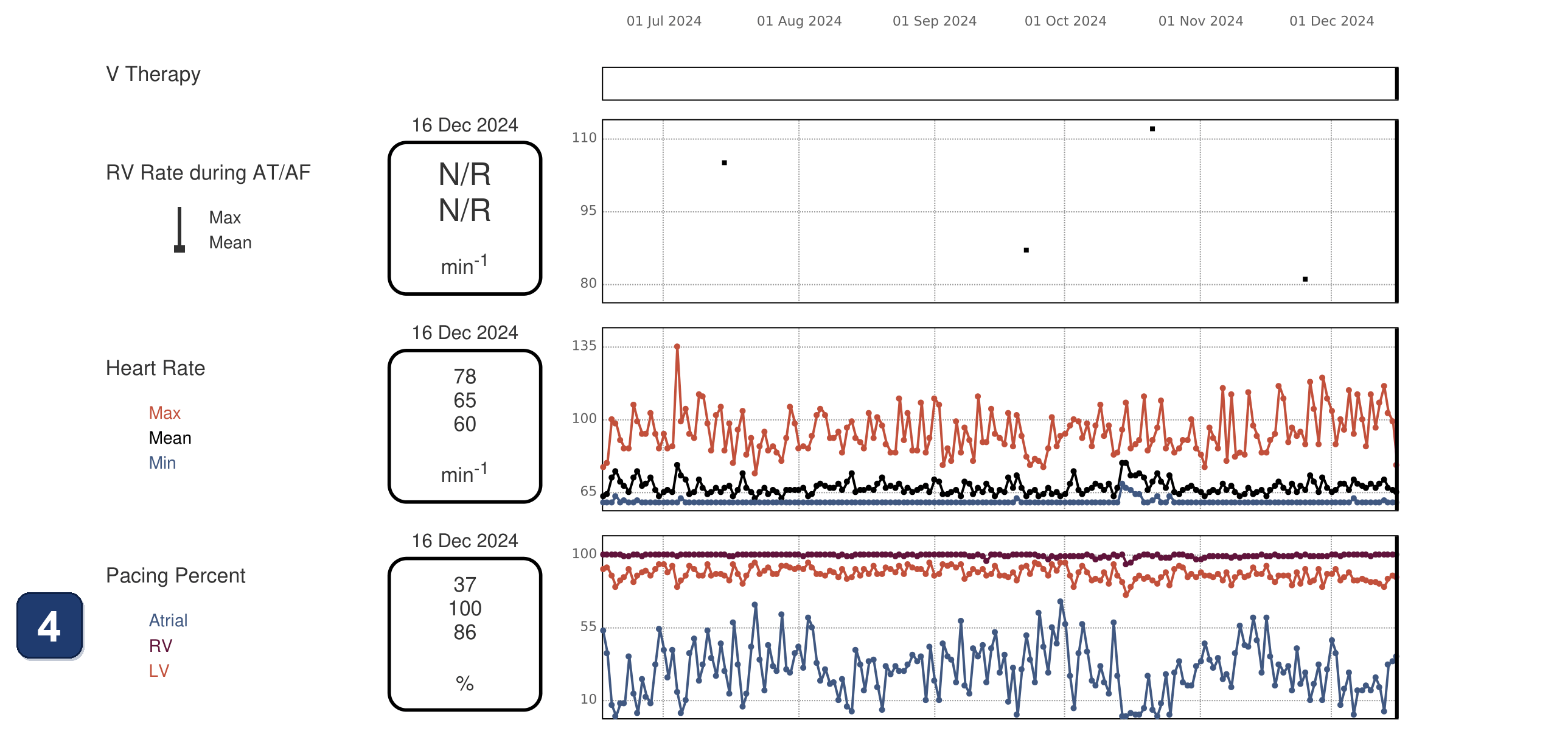Click the 01 Dec 2024 date label
This screenshot has height=731, width=1568.
(1331, 21)
